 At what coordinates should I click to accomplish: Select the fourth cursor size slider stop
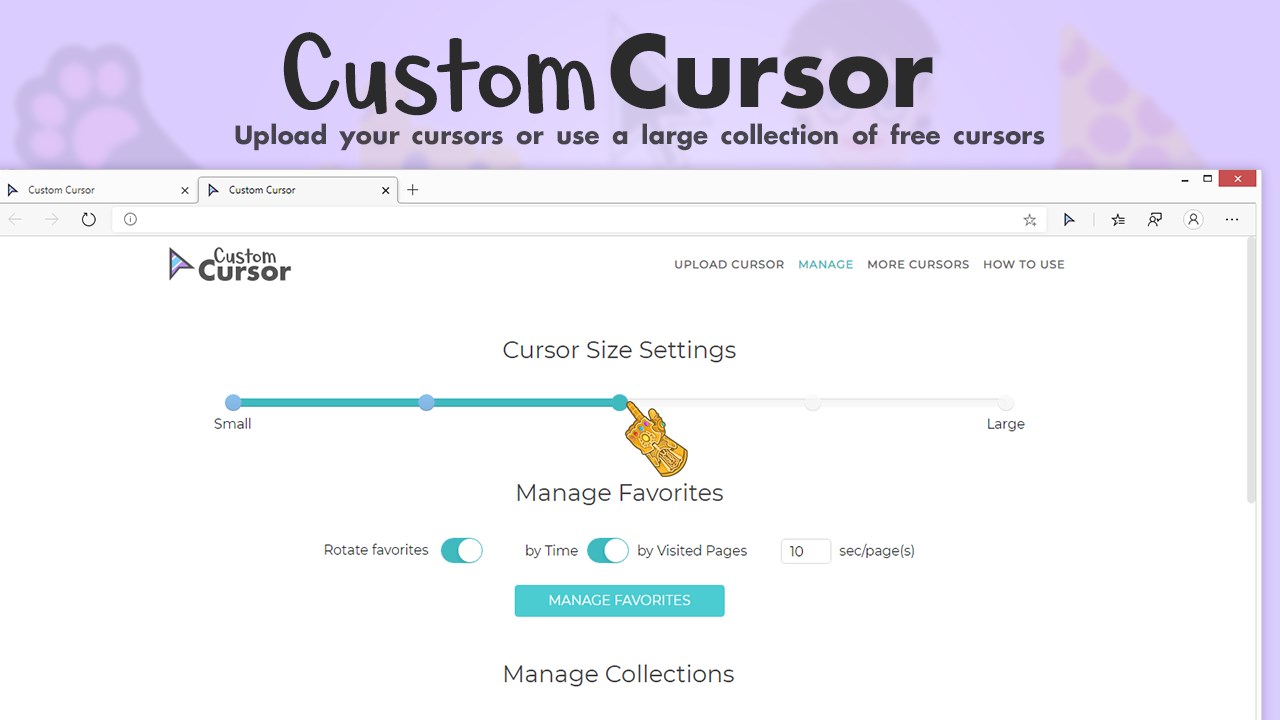tap(813, 403)
